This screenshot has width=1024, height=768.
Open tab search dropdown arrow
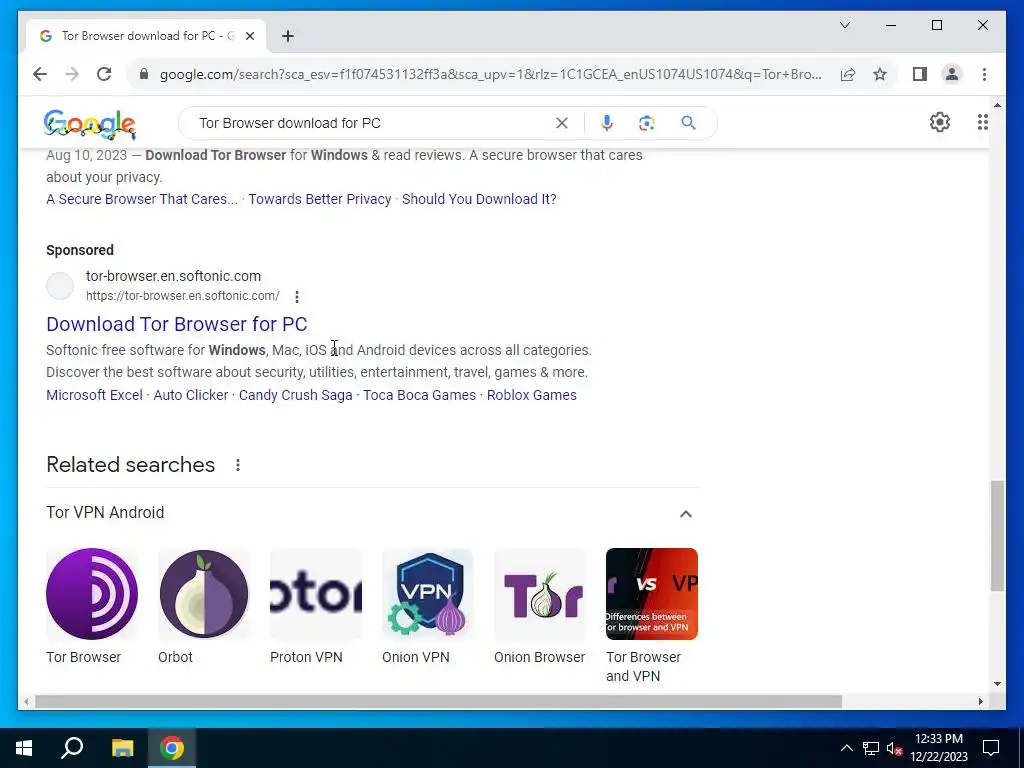tap(845, 25)
